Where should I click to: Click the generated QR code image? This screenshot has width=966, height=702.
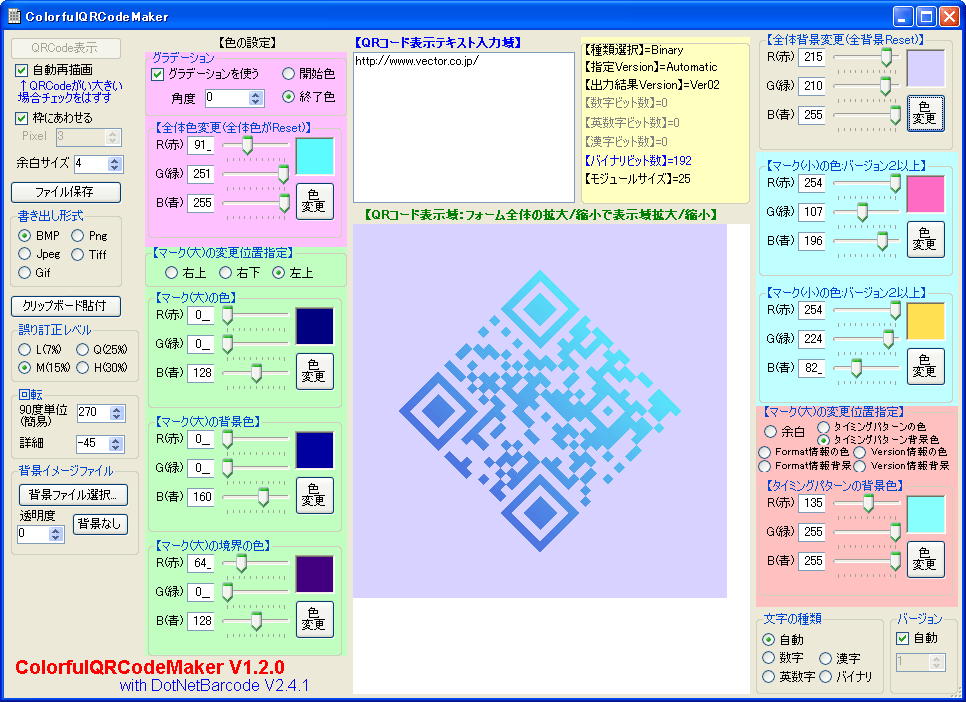coord(540,410)
